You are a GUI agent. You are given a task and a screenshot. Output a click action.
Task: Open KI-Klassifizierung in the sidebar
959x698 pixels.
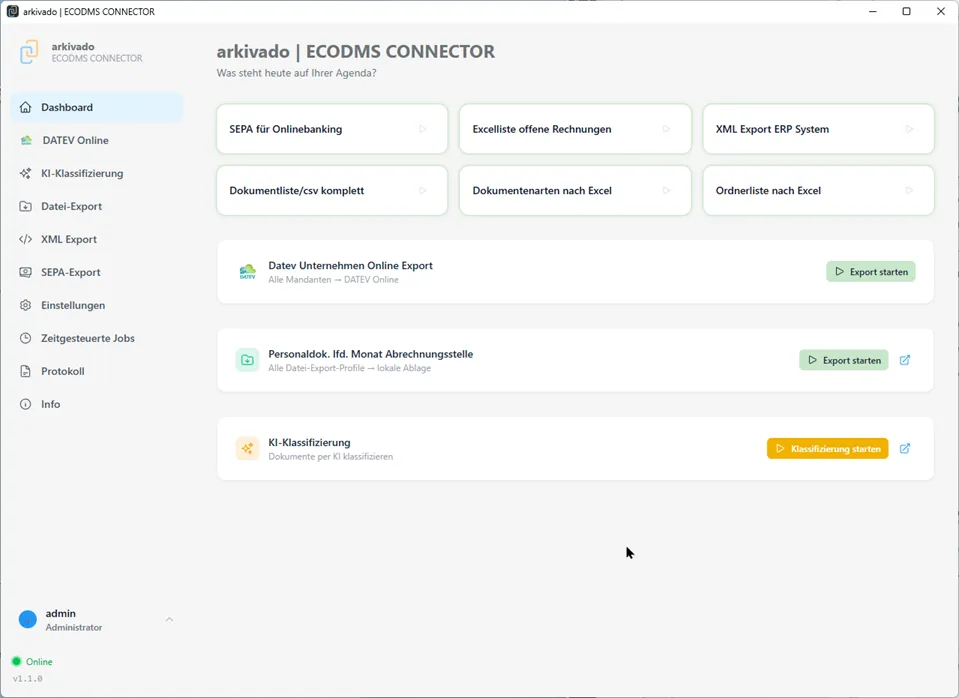[97, 173]
